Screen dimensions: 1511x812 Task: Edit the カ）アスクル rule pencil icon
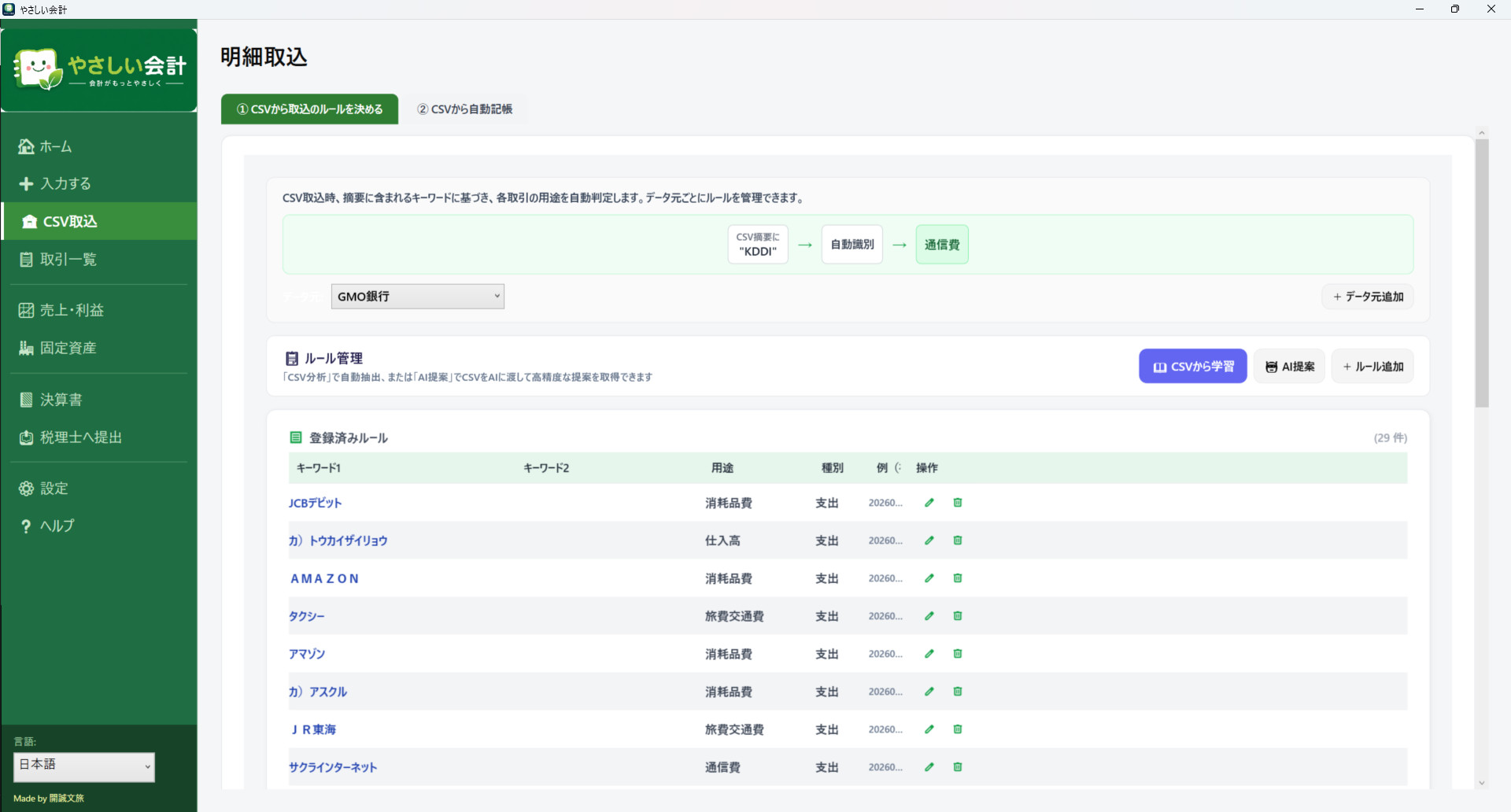pyautogui.click(x=929, y=692)
